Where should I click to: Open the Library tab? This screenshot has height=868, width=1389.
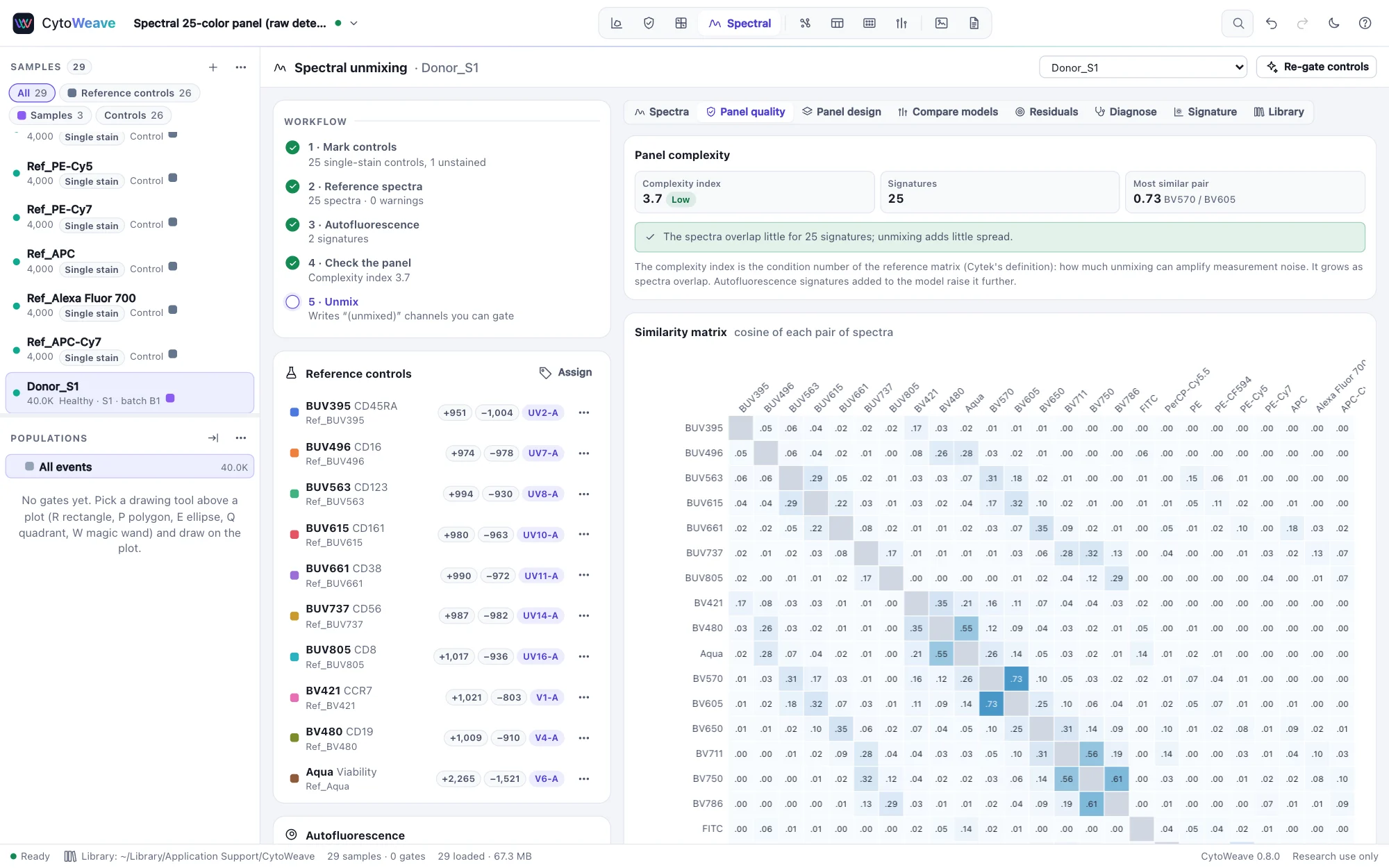pyautogui.click(x=1279, y=112)
